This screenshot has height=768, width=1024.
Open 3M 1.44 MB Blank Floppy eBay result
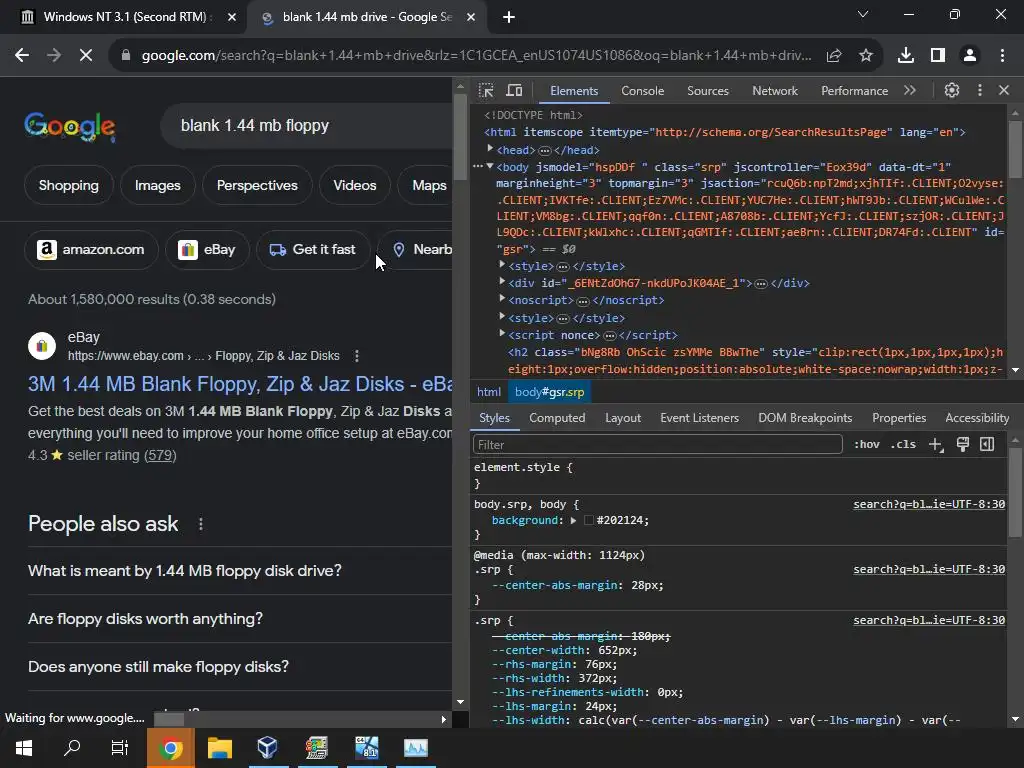click(x=240, y=384)
